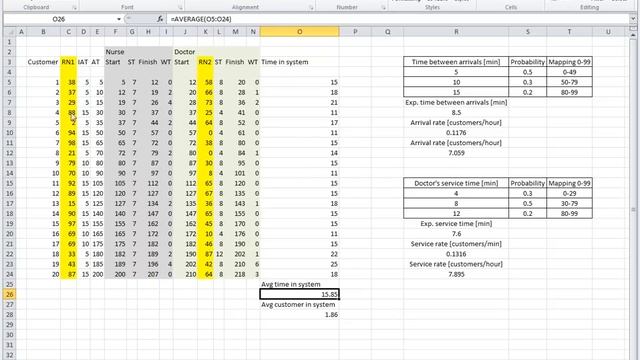This screenshot has width=640, height=360.
Task: Click the cell with value 7.059
Action: pyautogui.click(x=456, y=153)
